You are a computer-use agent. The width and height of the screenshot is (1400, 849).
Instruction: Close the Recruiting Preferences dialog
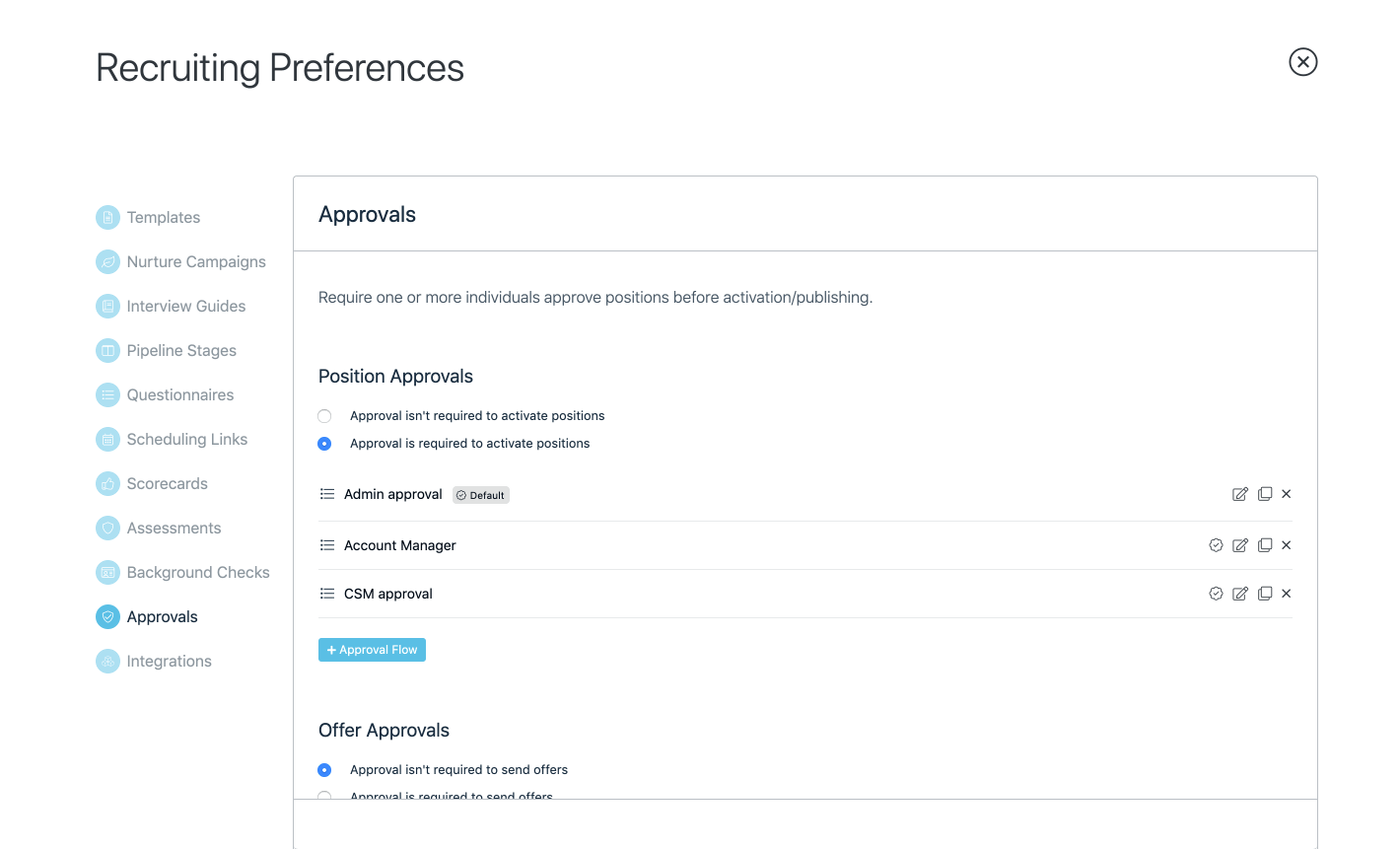(1302, 62)
